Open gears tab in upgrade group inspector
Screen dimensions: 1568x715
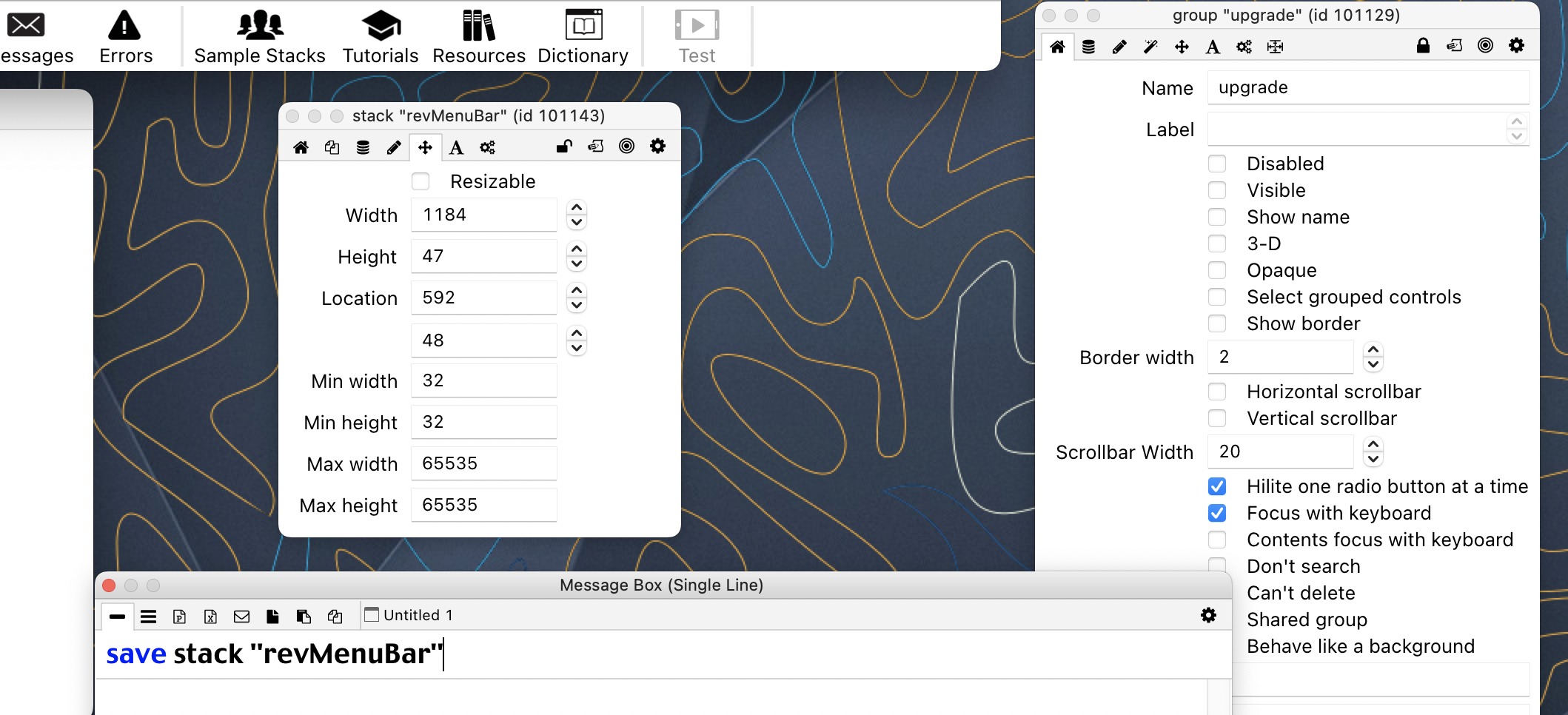[1244, 47]
